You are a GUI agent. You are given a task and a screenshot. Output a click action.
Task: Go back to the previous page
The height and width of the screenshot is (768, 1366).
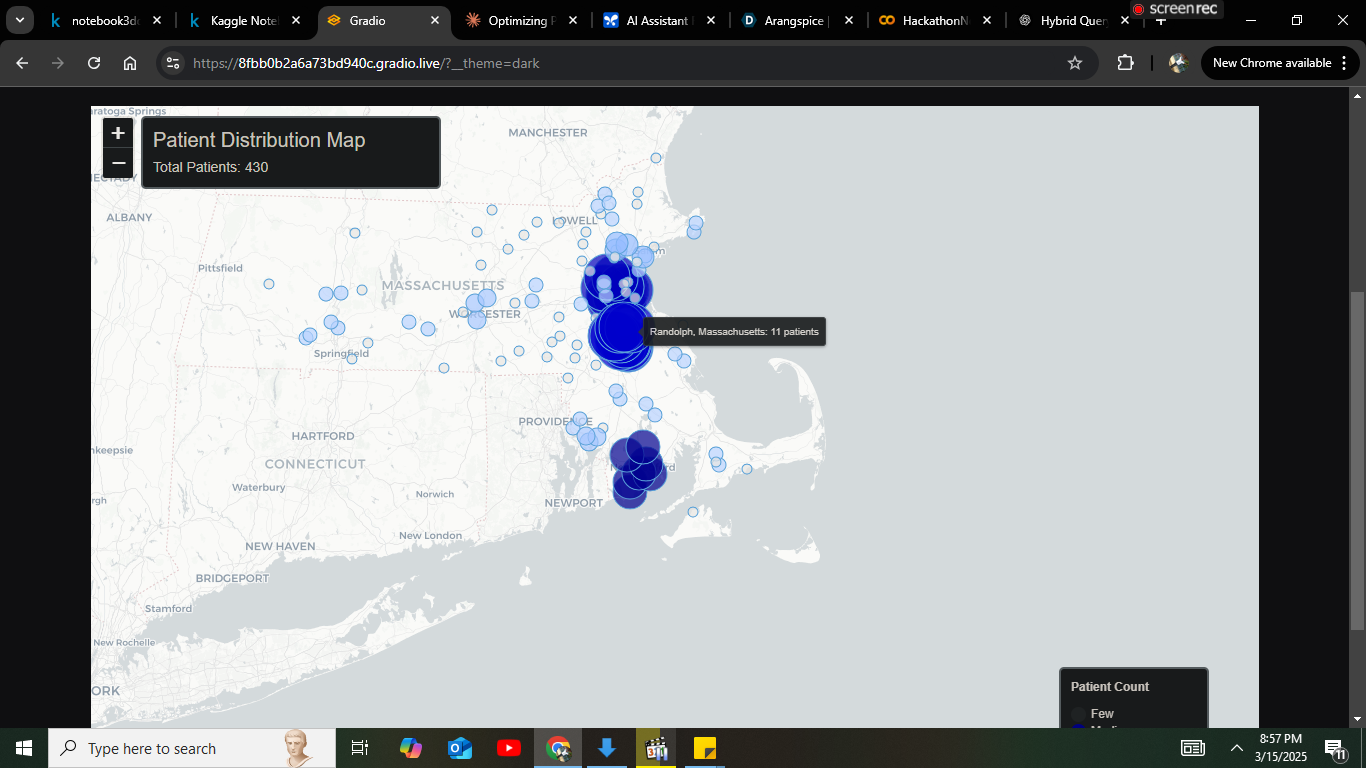[22, 63]
